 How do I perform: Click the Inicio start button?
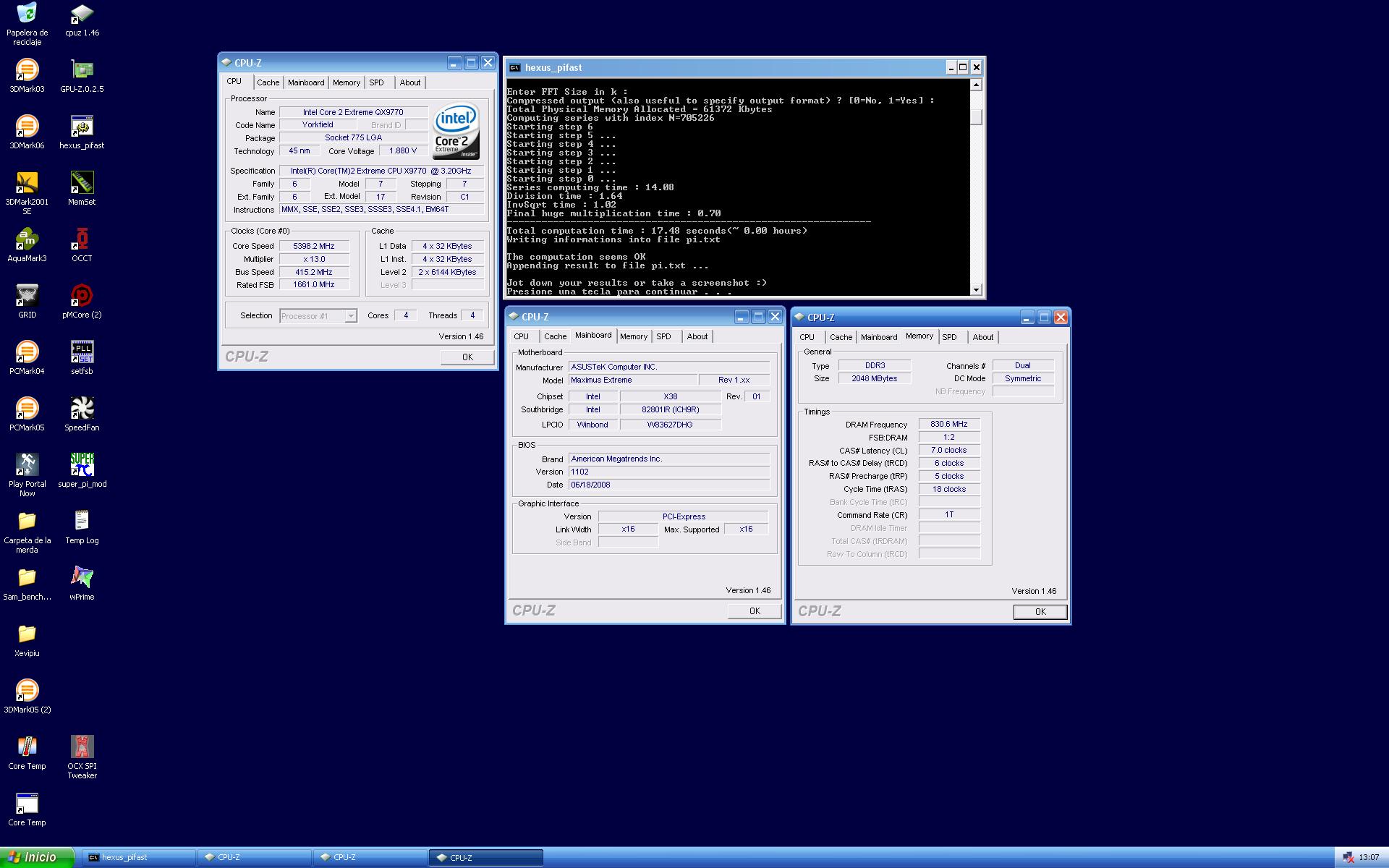point(38,857)
